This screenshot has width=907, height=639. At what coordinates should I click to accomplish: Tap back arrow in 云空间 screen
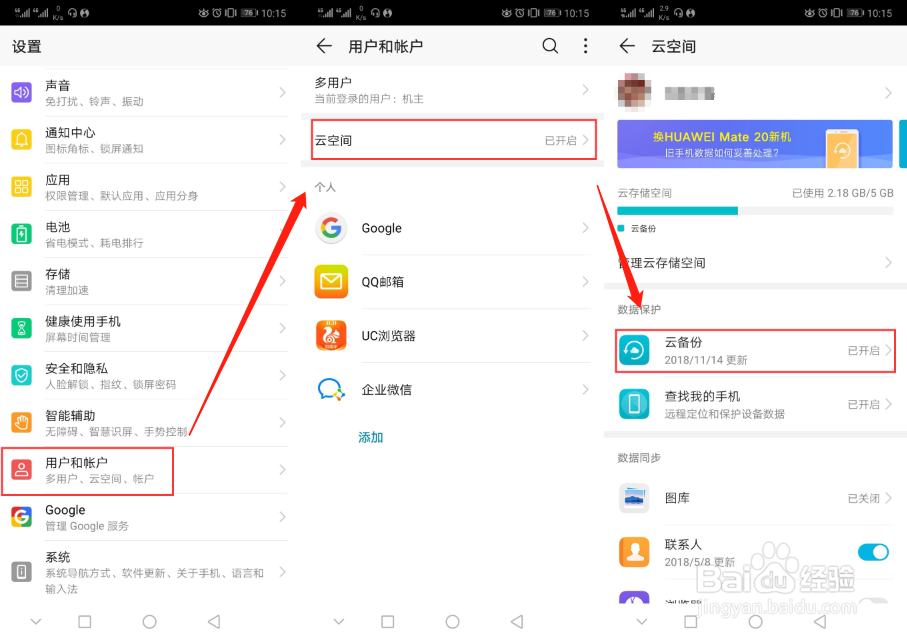(x=628, y=46)
